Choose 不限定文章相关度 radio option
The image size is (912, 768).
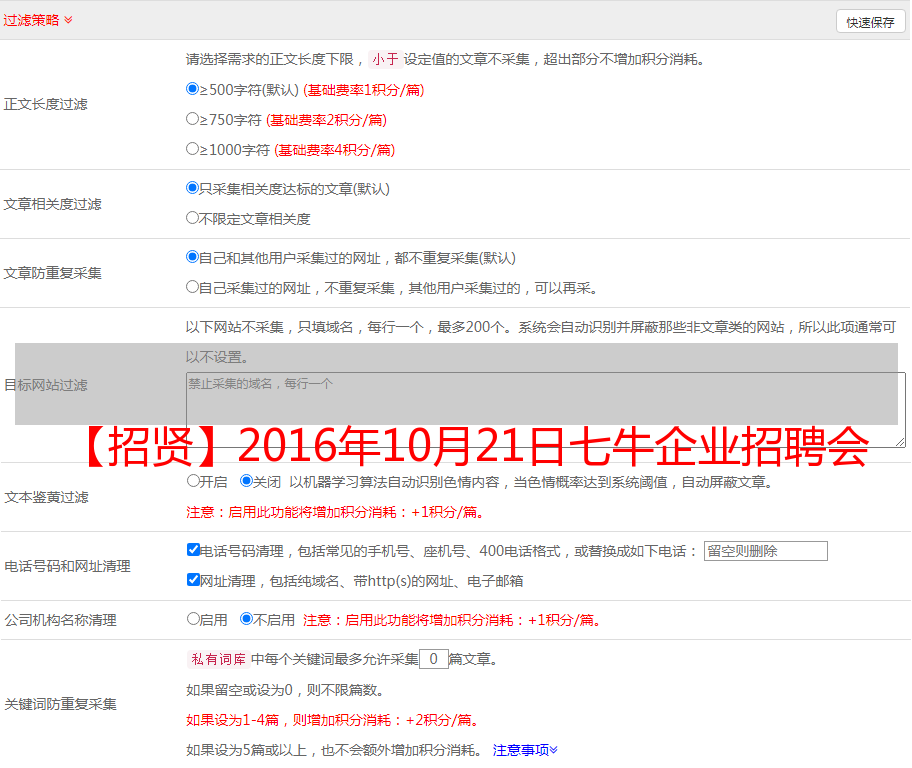pos(192,218)
